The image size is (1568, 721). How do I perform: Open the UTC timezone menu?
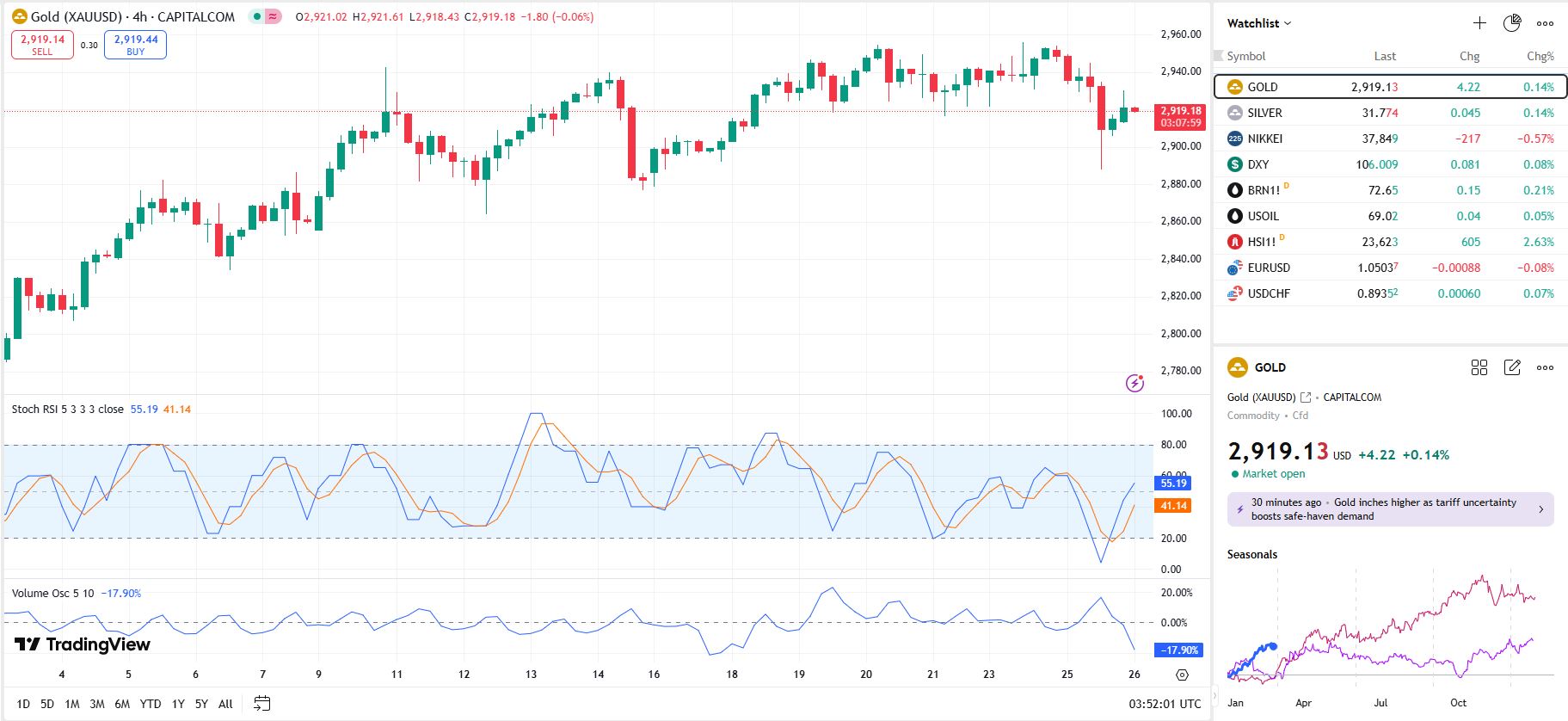[x=1165, y=704]
